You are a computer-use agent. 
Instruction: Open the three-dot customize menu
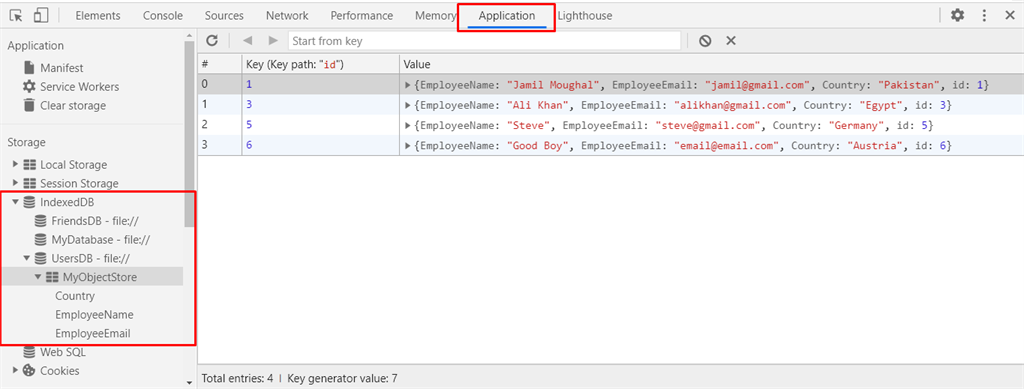click(x=984, y=16)
